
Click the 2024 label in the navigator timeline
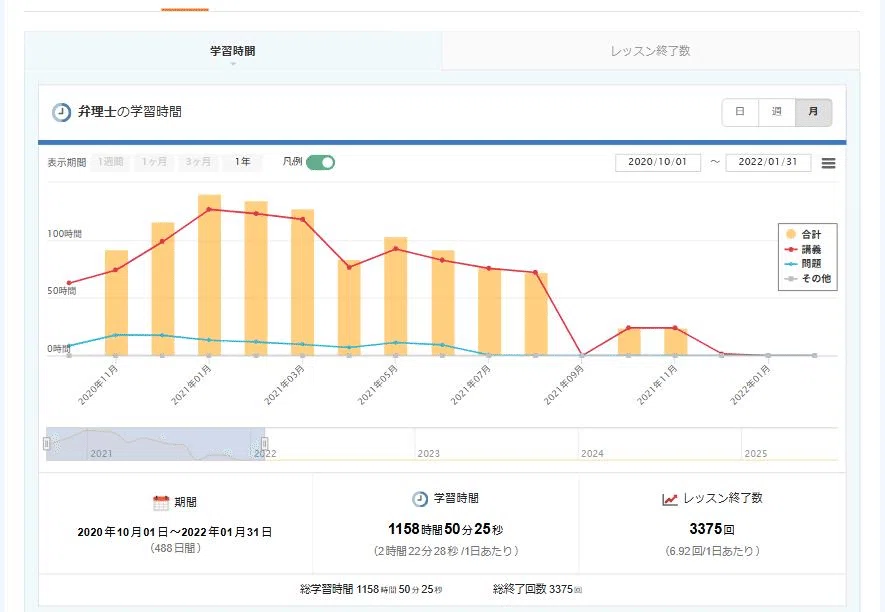click(x=592, y=453)
